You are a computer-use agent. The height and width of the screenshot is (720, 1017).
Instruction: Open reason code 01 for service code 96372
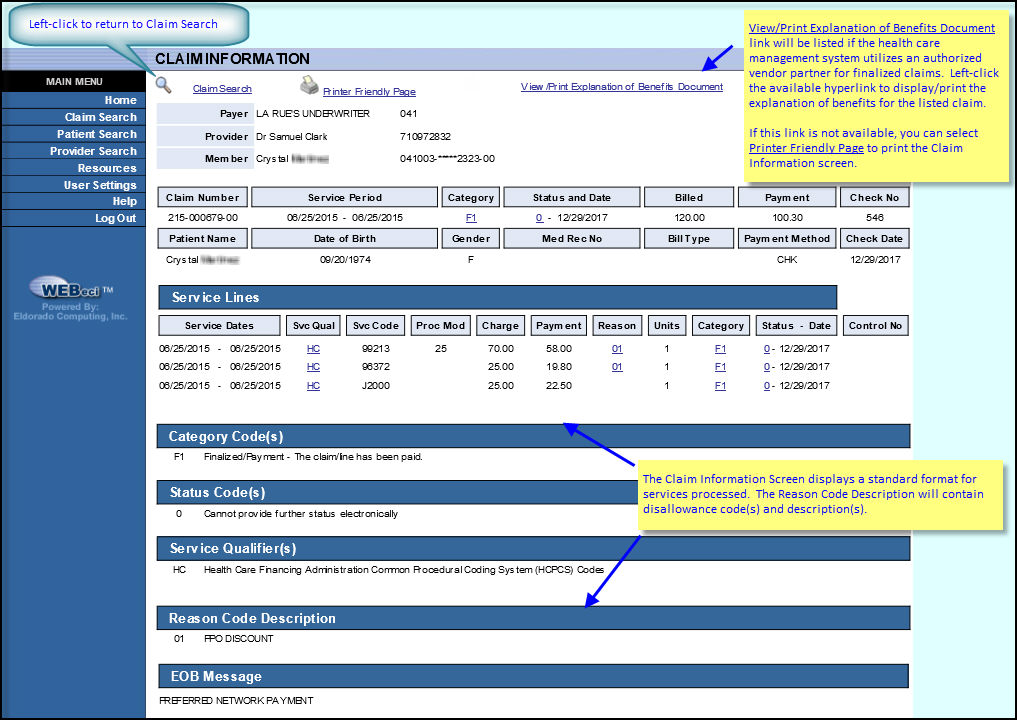click(617, 367)
